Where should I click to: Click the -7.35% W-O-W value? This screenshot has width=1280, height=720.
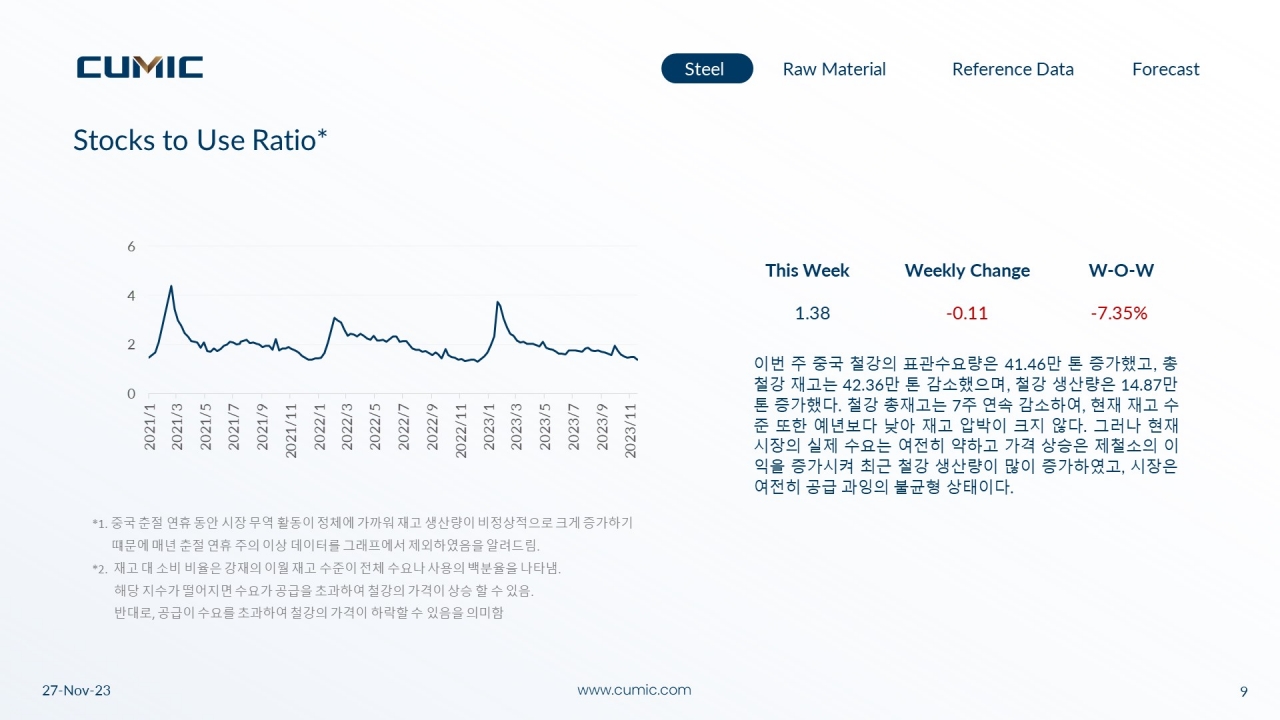1119,313
